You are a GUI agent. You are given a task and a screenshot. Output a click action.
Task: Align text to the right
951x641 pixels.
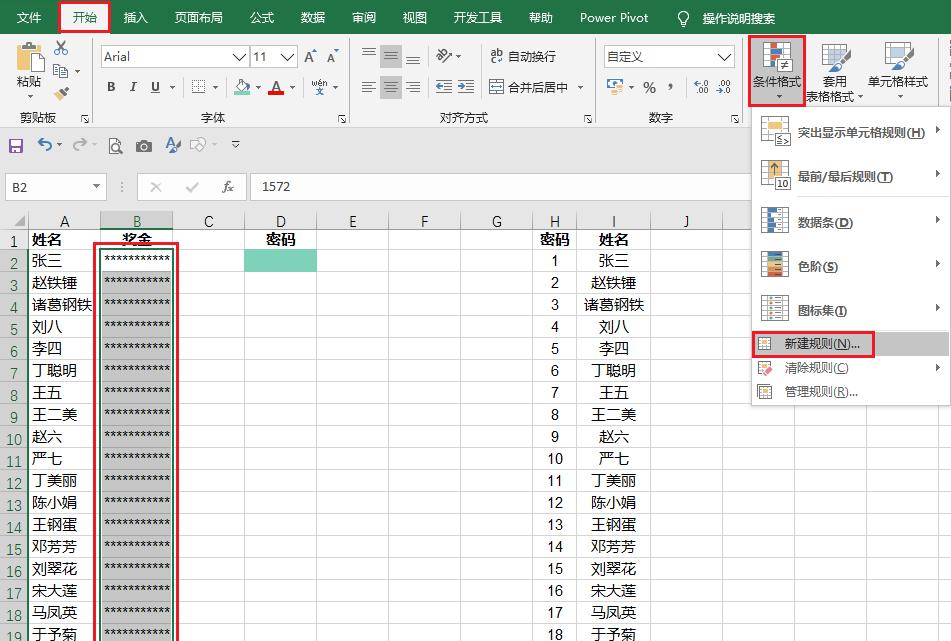[413, 87]
